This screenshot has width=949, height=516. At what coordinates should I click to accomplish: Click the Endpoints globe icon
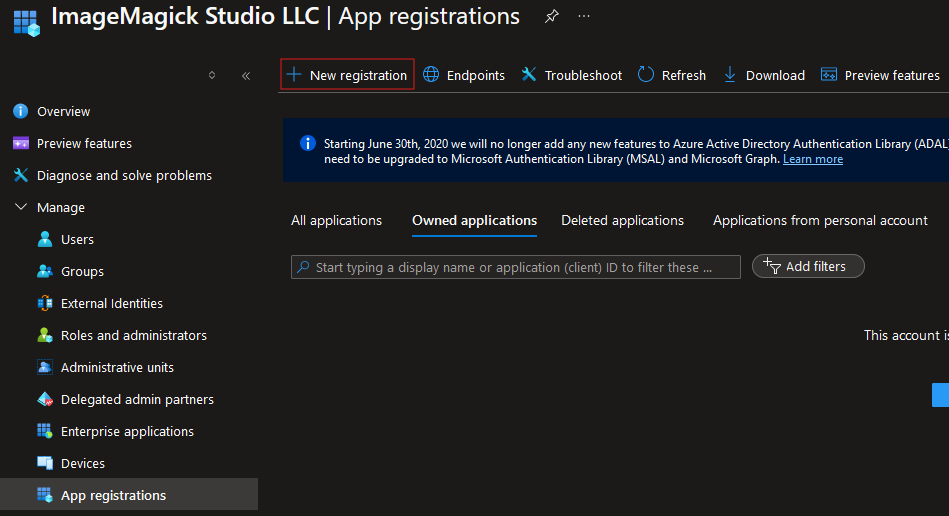point(431,74)
